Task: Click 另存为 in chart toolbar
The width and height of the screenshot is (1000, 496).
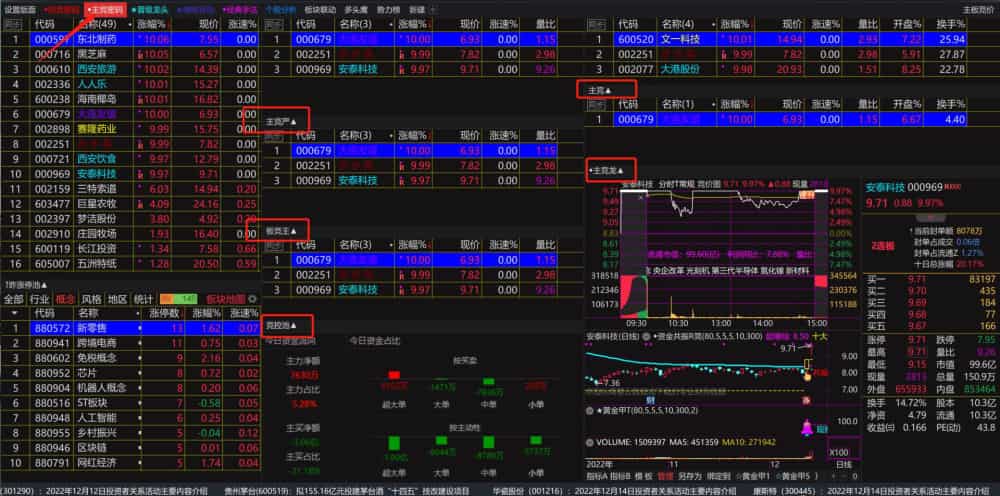Action: point(689,476)
